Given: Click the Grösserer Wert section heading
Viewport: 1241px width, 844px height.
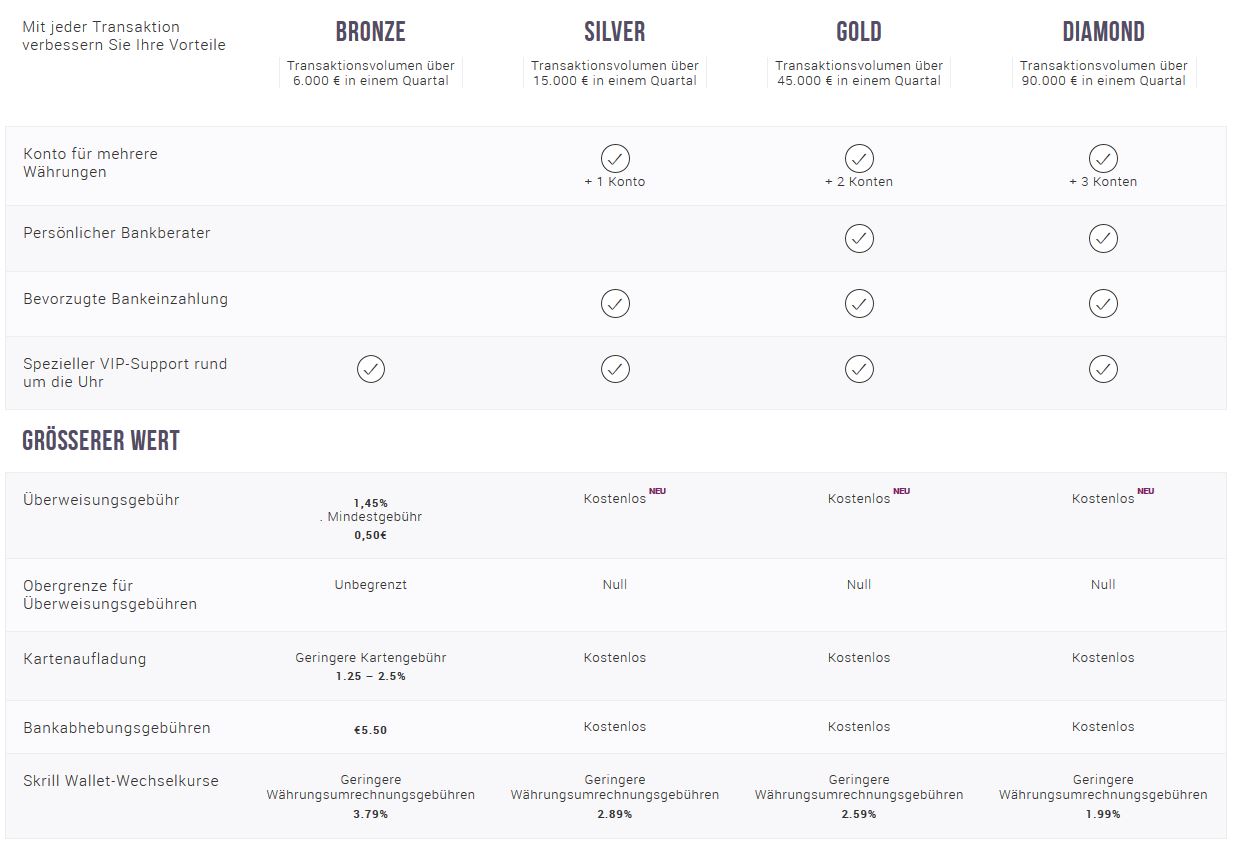Looking at the screenshot, I should [x=101, y=440].
